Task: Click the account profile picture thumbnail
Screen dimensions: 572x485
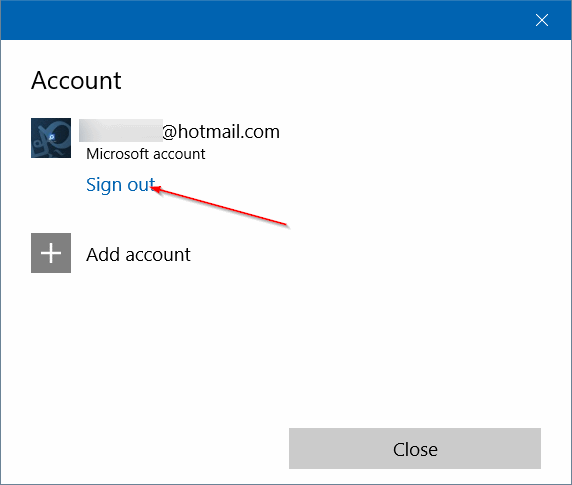Action: coord(51,138)
